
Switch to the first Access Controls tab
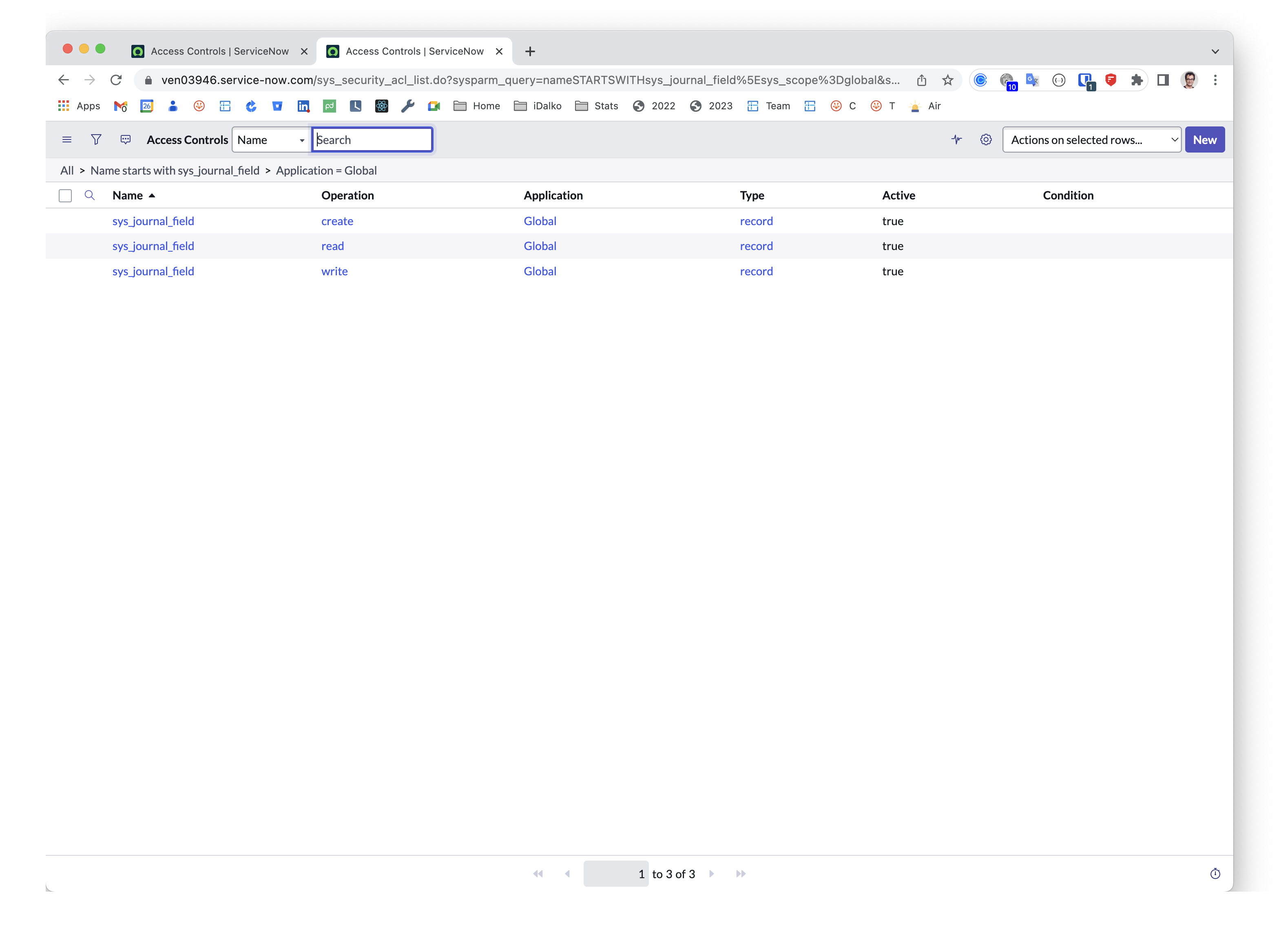tap(219, 51)
